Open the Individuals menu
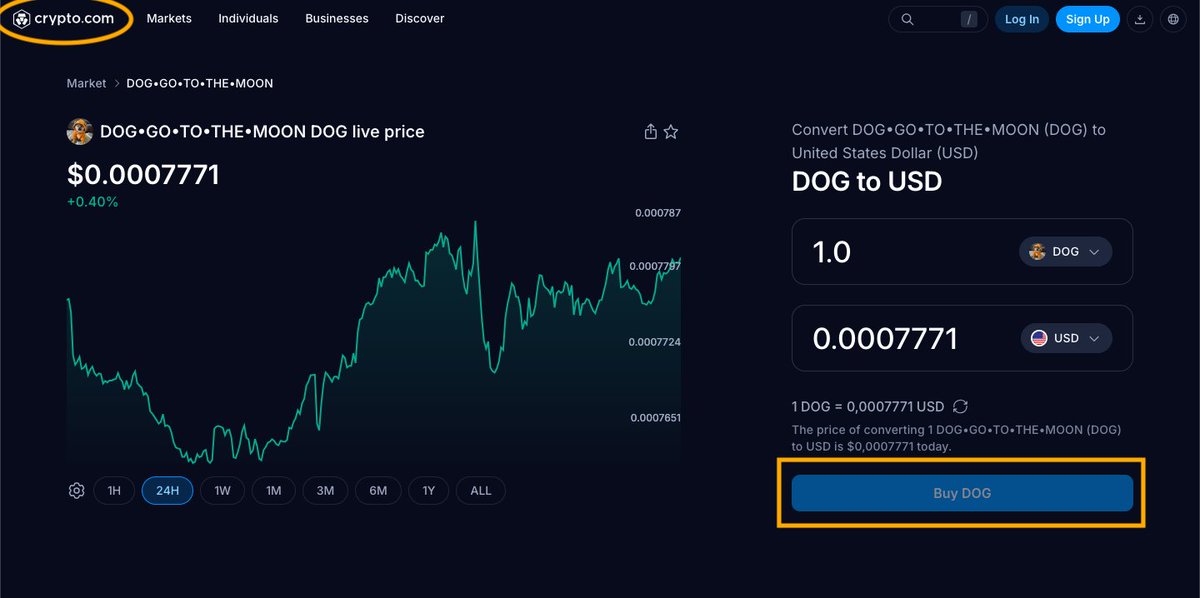Screen dimensions: 1200x598 point(248,19)
